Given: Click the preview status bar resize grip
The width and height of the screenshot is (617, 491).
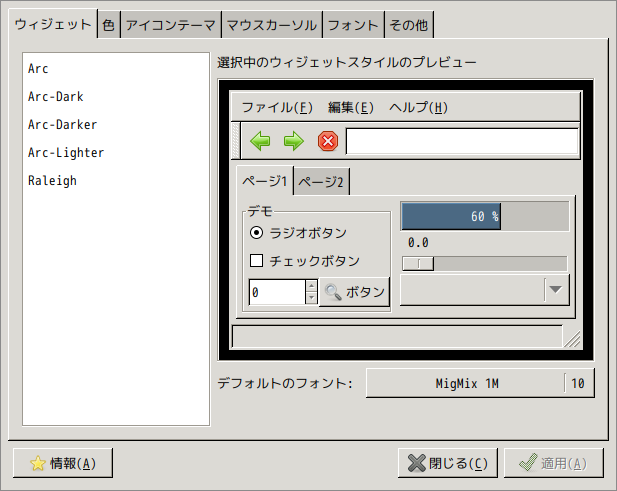Looking at the screenshot, I should 572,339.
